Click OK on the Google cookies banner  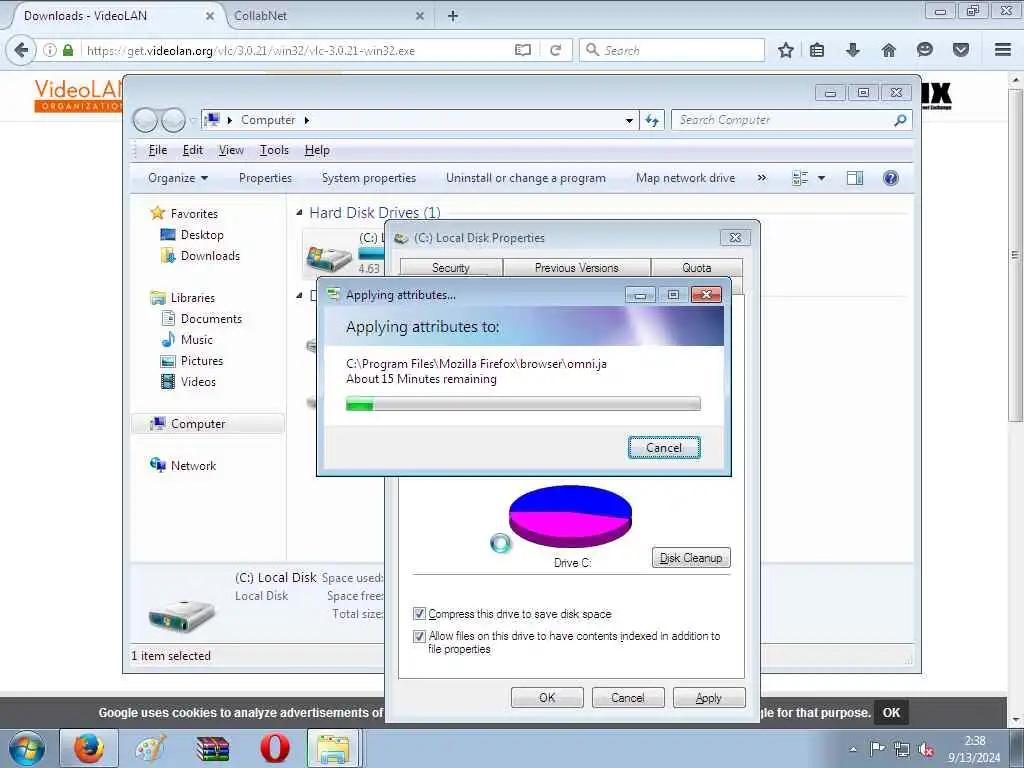click(x=891, y=712)
